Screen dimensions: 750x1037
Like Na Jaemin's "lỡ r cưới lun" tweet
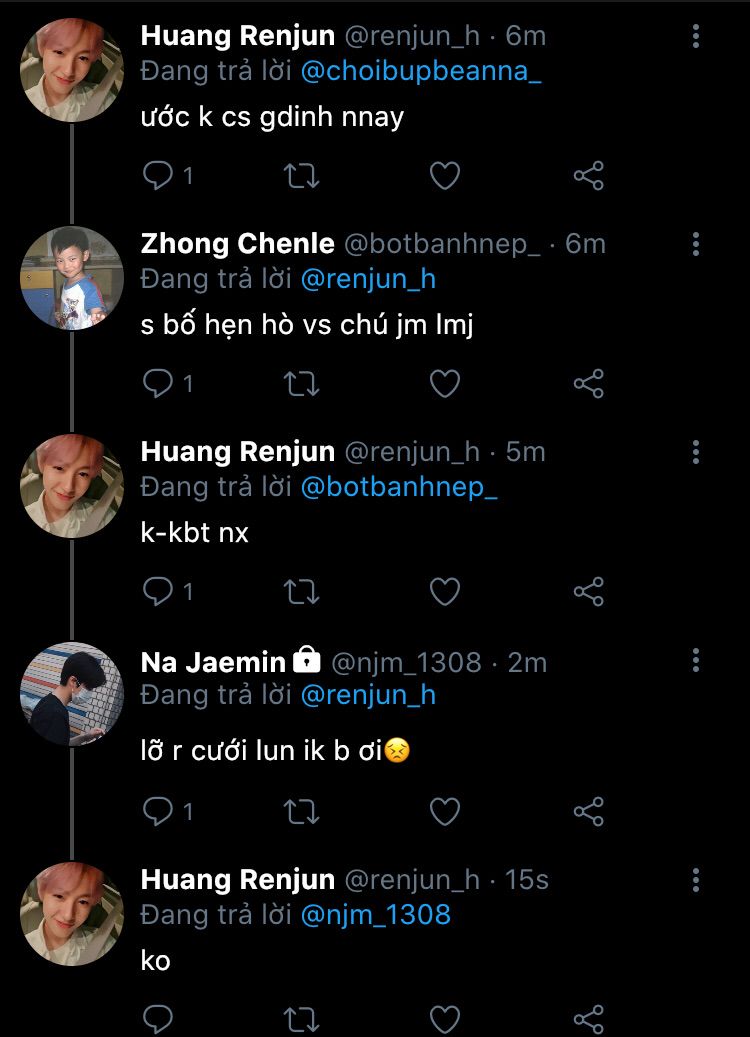click(x=444, y=809)
